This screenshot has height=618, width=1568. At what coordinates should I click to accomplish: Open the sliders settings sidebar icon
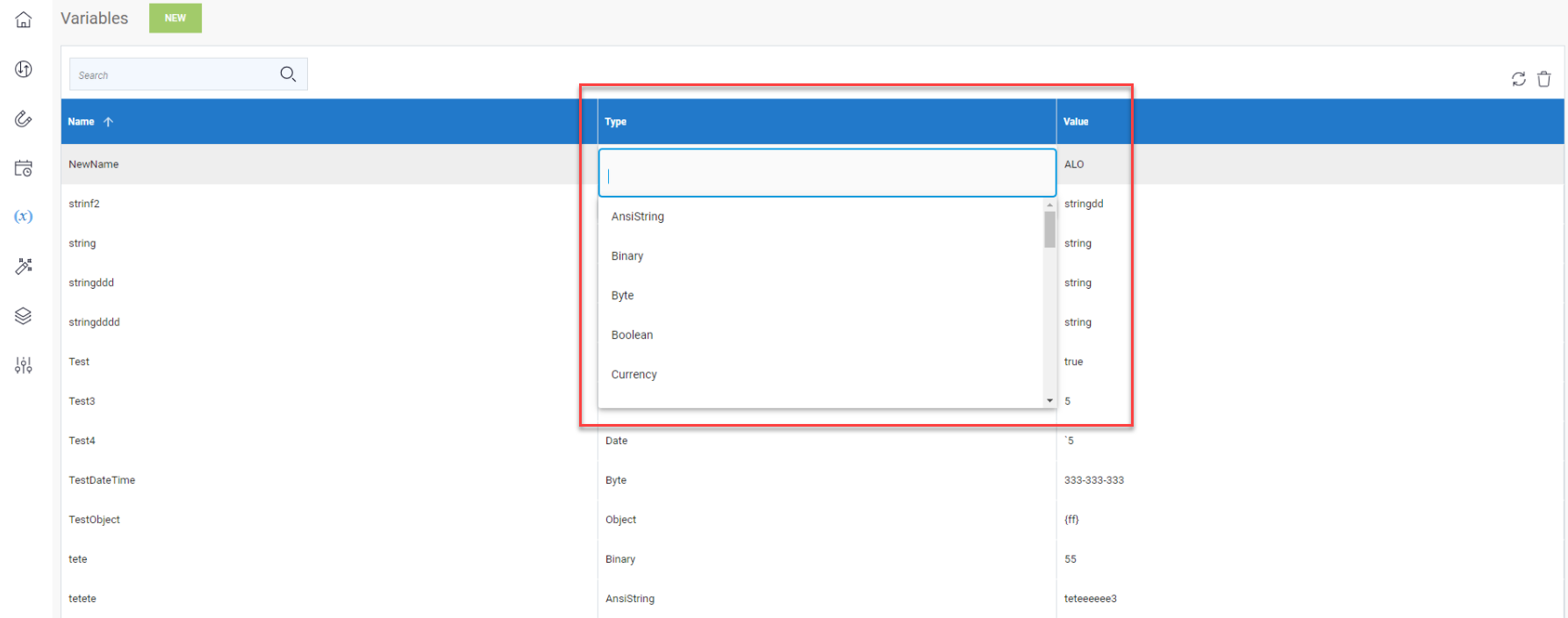24,365
